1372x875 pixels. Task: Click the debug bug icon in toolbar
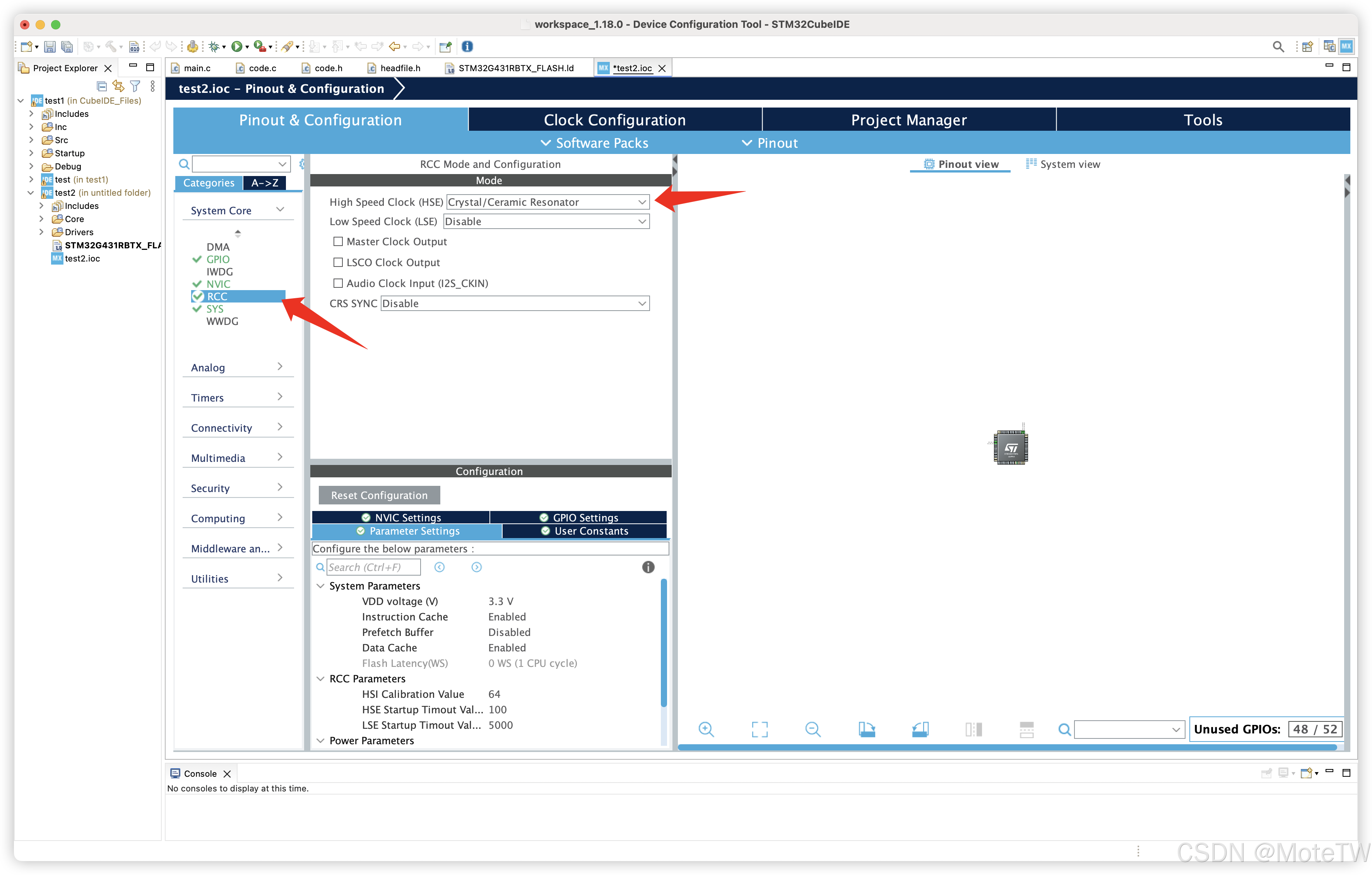[214, 47]
